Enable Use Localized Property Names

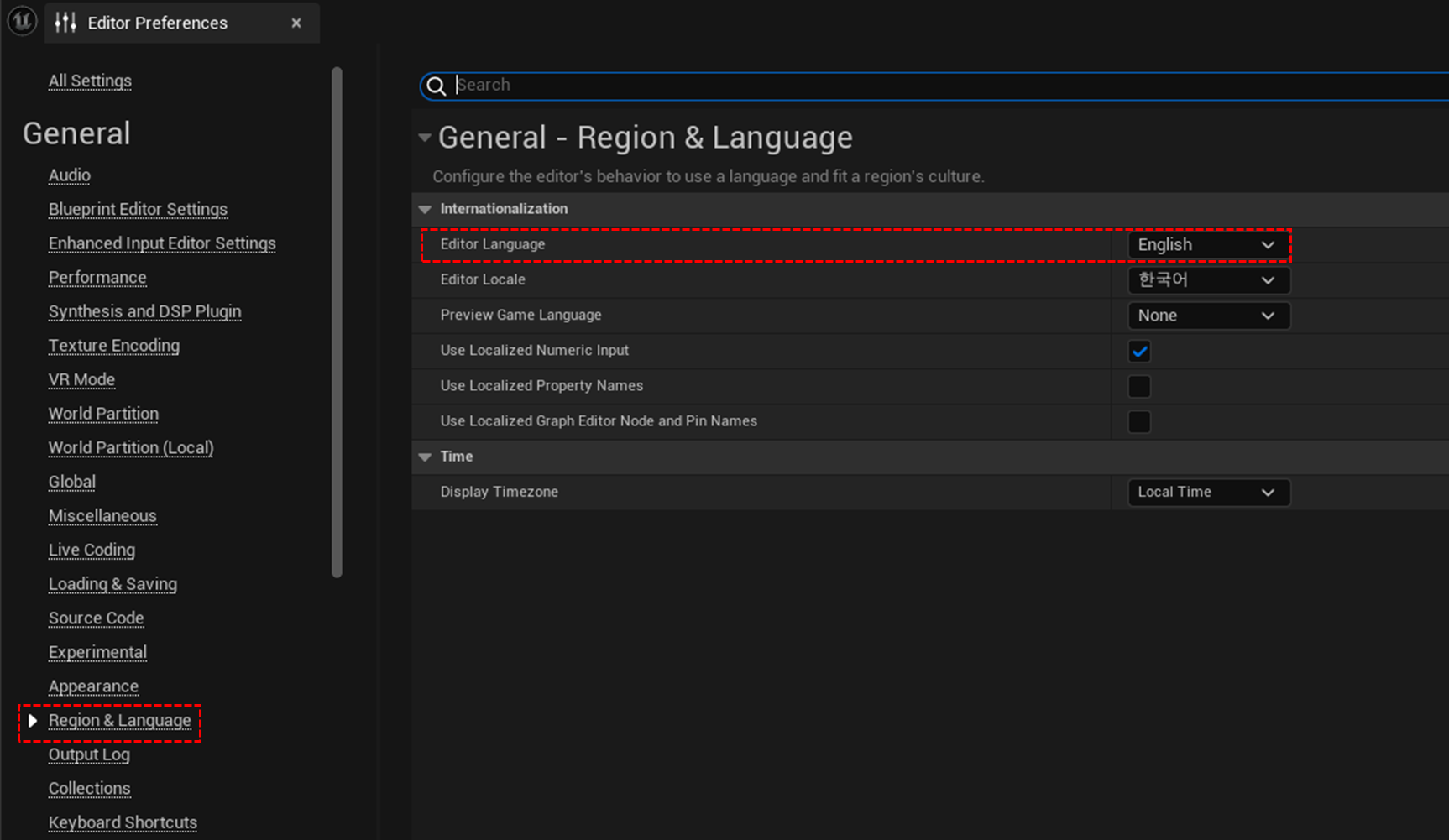pos(1139,387)
